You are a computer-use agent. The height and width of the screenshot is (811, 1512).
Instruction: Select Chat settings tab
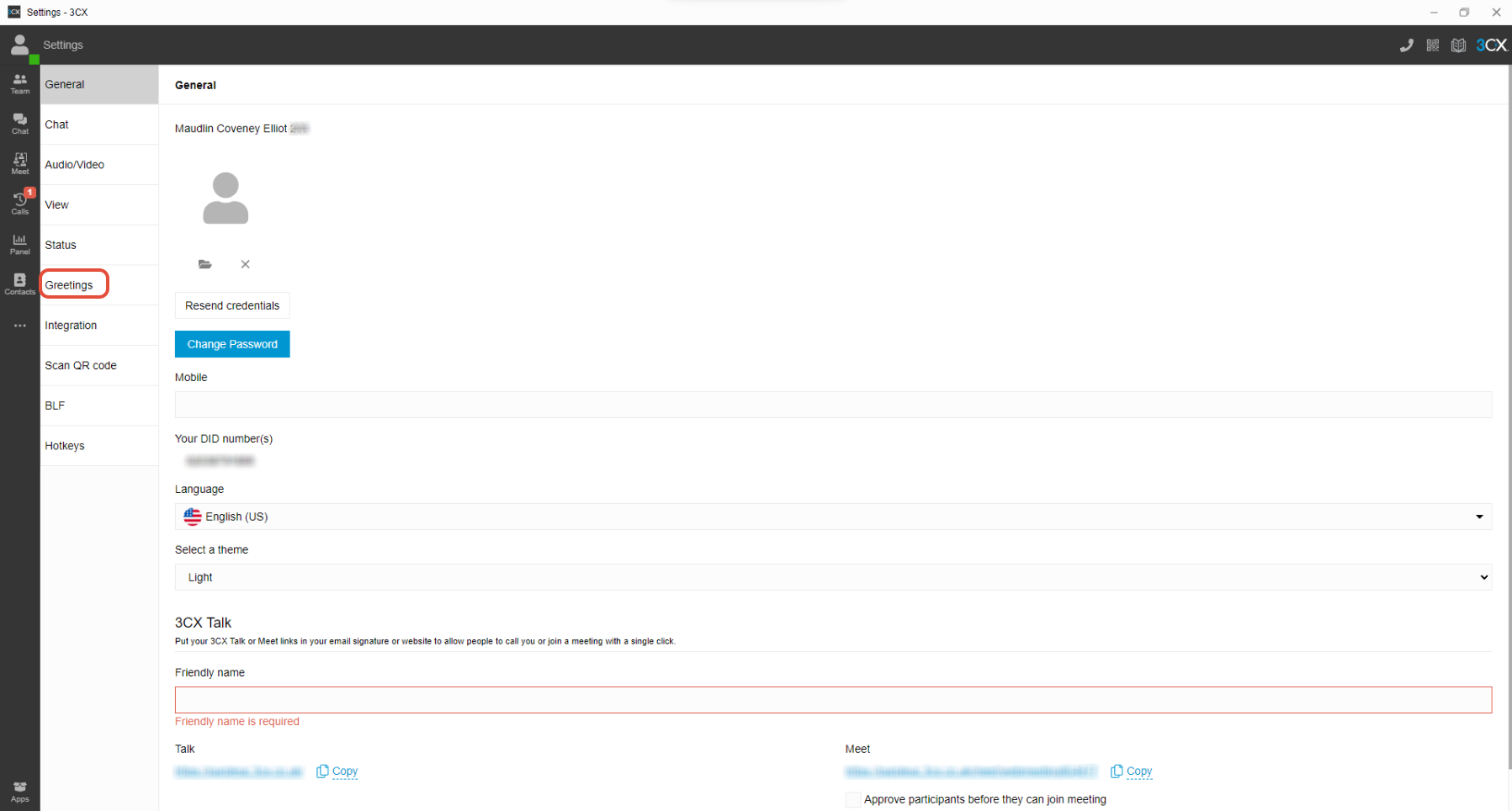click(x=99, y=125)
